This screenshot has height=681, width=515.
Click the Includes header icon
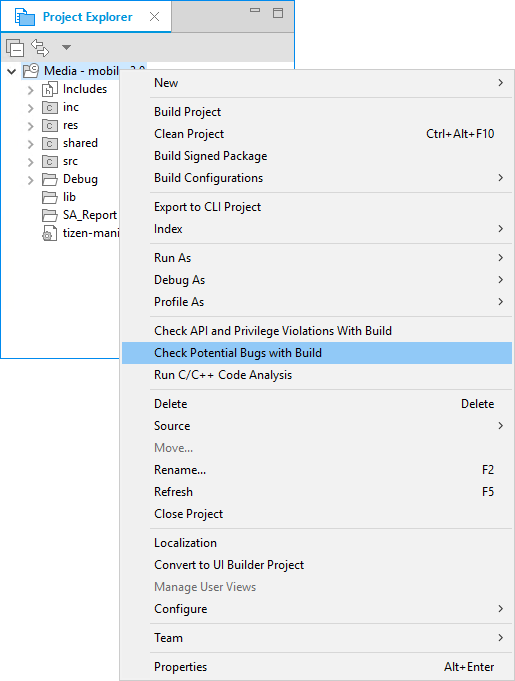(x=50, y=89)
